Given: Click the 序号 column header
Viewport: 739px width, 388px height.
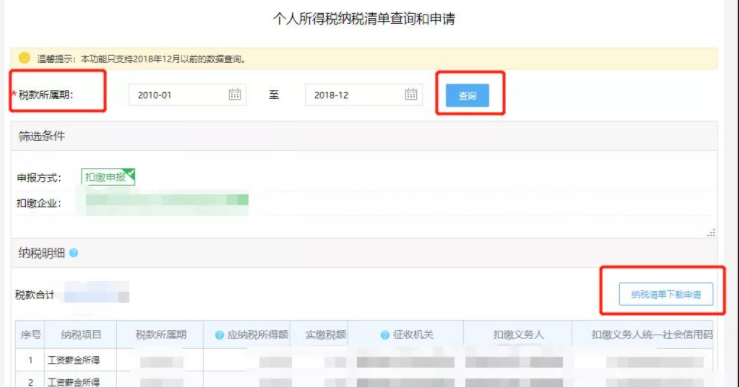Looking at the screenshot, I should click(x=31, y=335).
